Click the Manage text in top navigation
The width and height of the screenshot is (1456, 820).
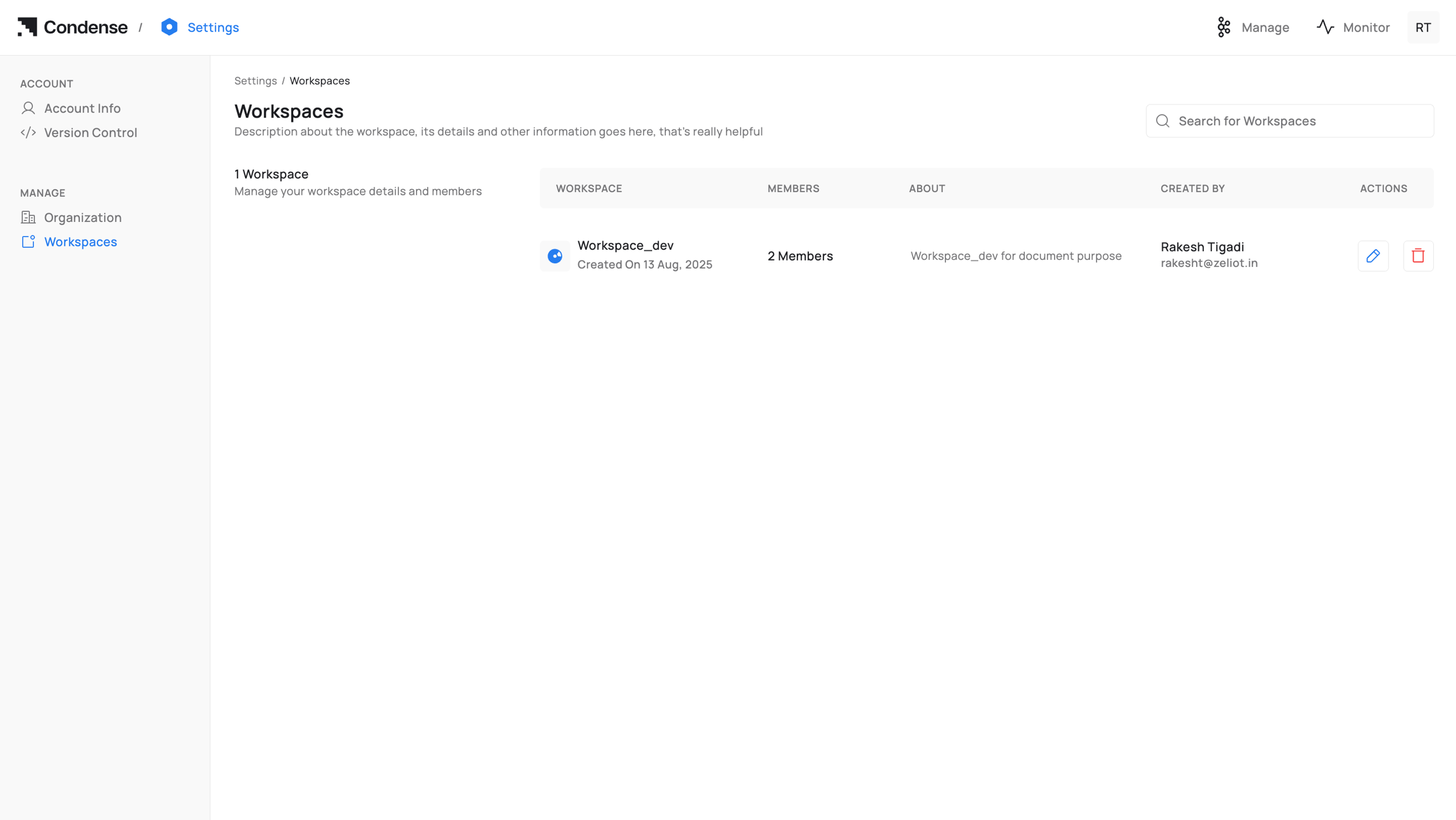[1265, 27]
